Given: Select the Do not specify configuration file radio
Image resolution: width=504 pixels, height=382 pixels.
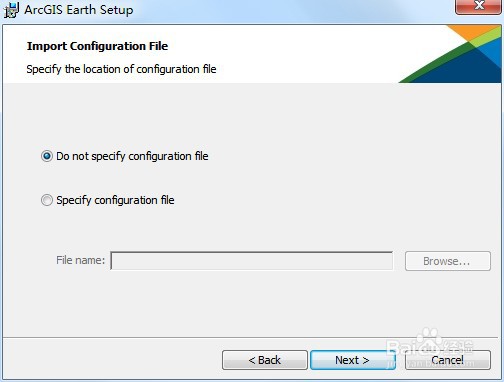Looking at the screenshot, I should (x=47, y=156).
